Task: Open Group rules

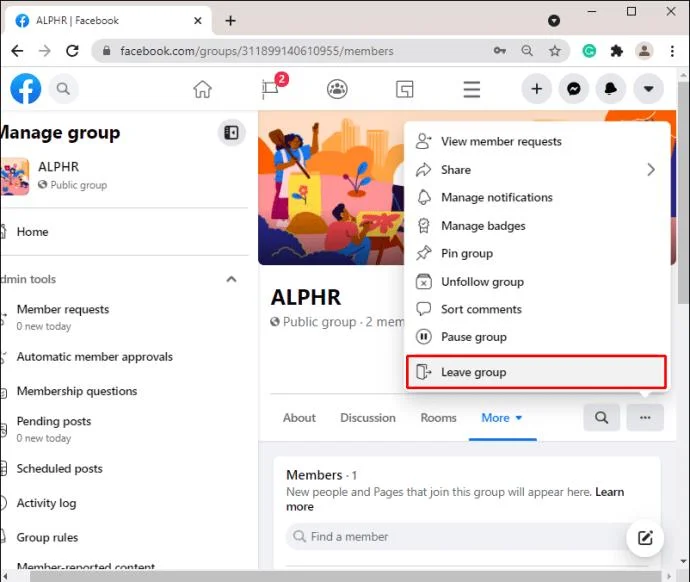Action: point(47,537)
